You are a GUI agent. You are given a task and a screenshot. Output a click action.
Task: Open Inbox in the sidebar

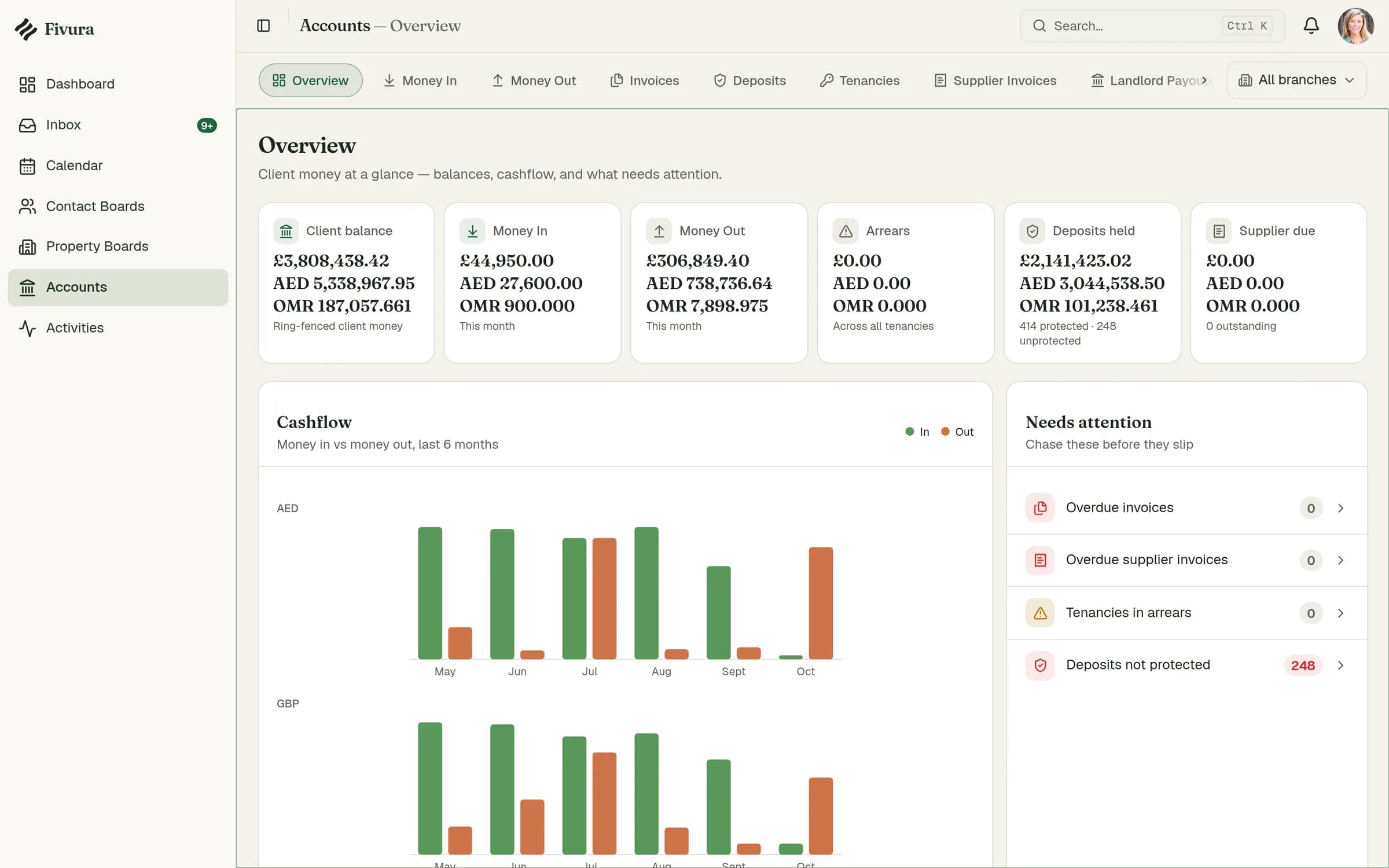click(118, 125)
